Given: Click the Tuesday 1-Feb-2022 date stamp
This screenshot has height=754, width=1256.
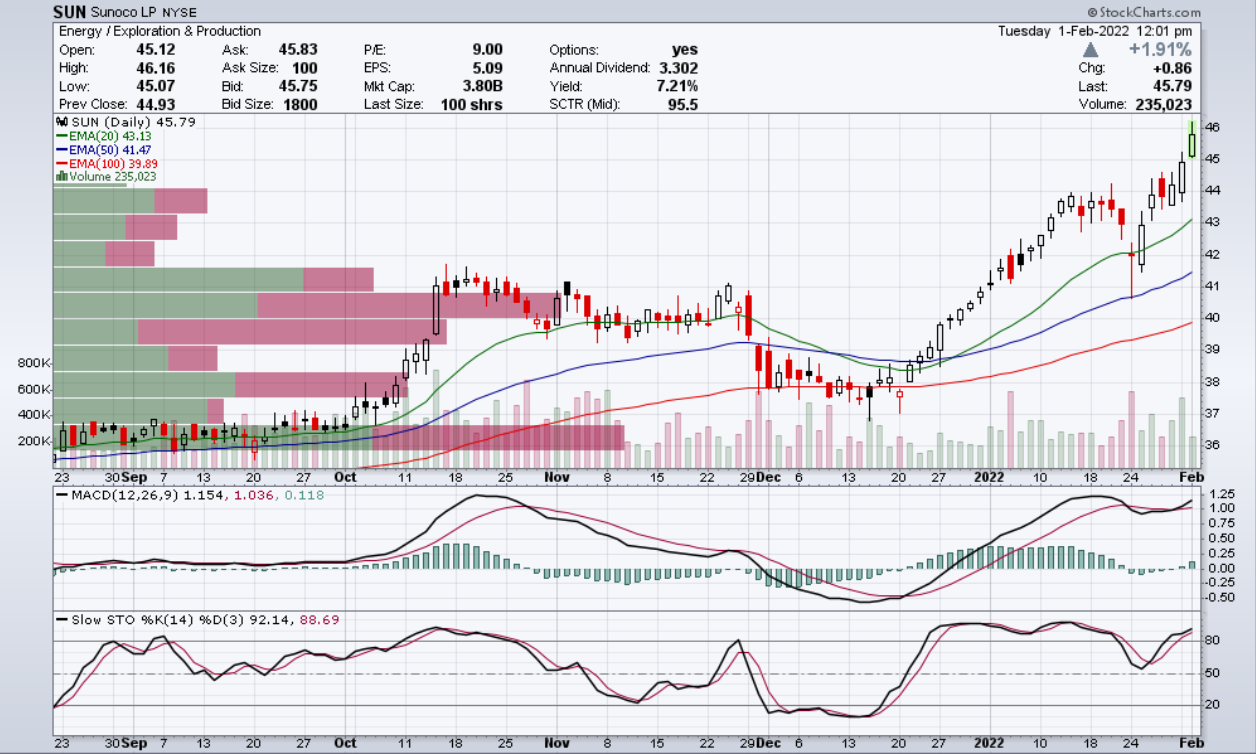Looking at the screenshot, I should tap(1096, 31).
